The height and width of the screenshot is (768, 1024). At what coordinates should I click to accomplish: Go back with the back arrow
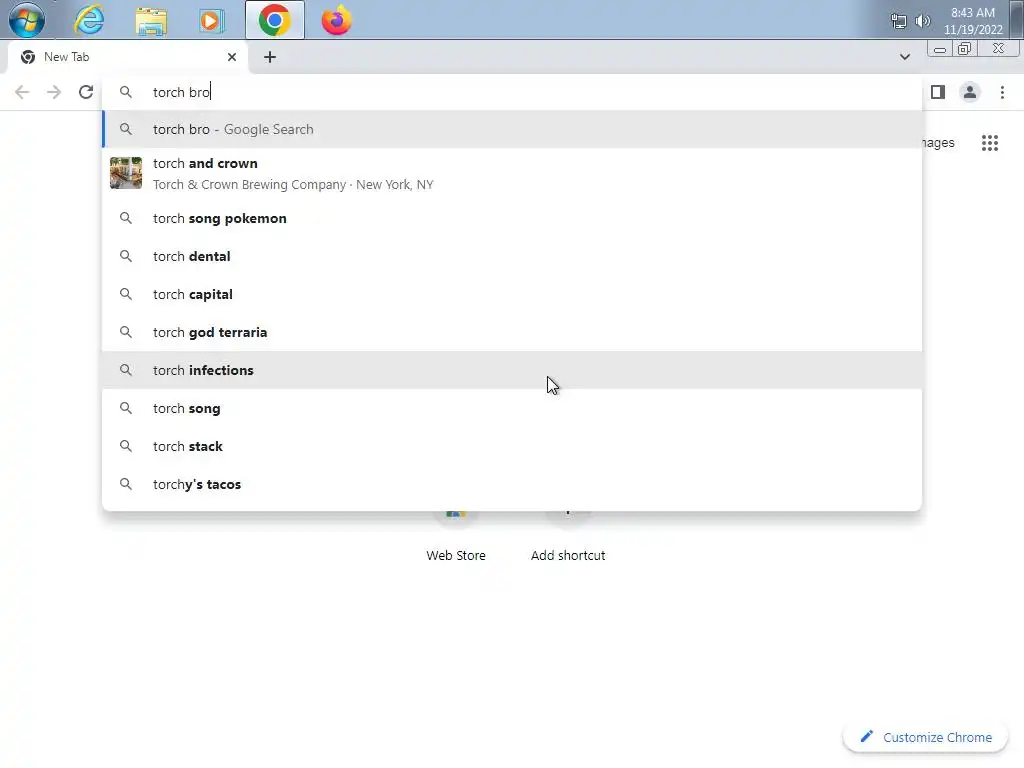[22, 92]
